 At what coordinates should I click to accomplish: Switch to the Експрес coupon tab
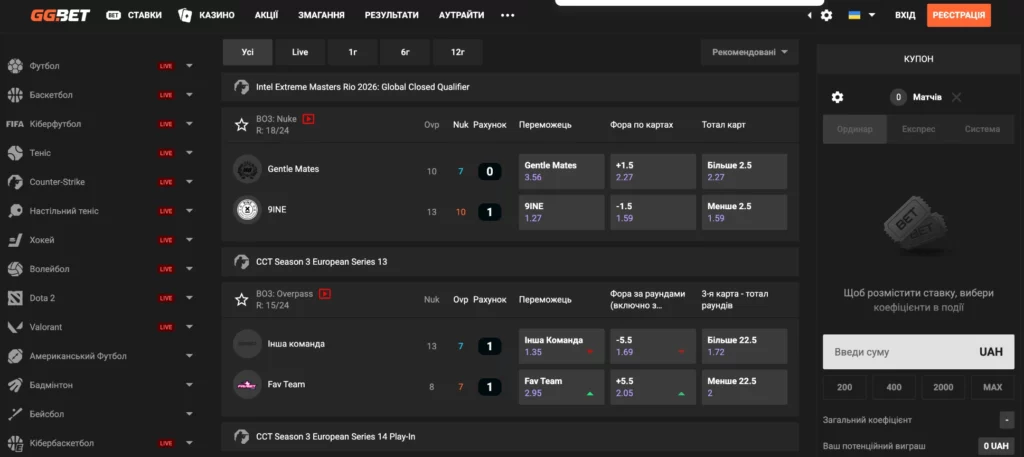[918, 129]
